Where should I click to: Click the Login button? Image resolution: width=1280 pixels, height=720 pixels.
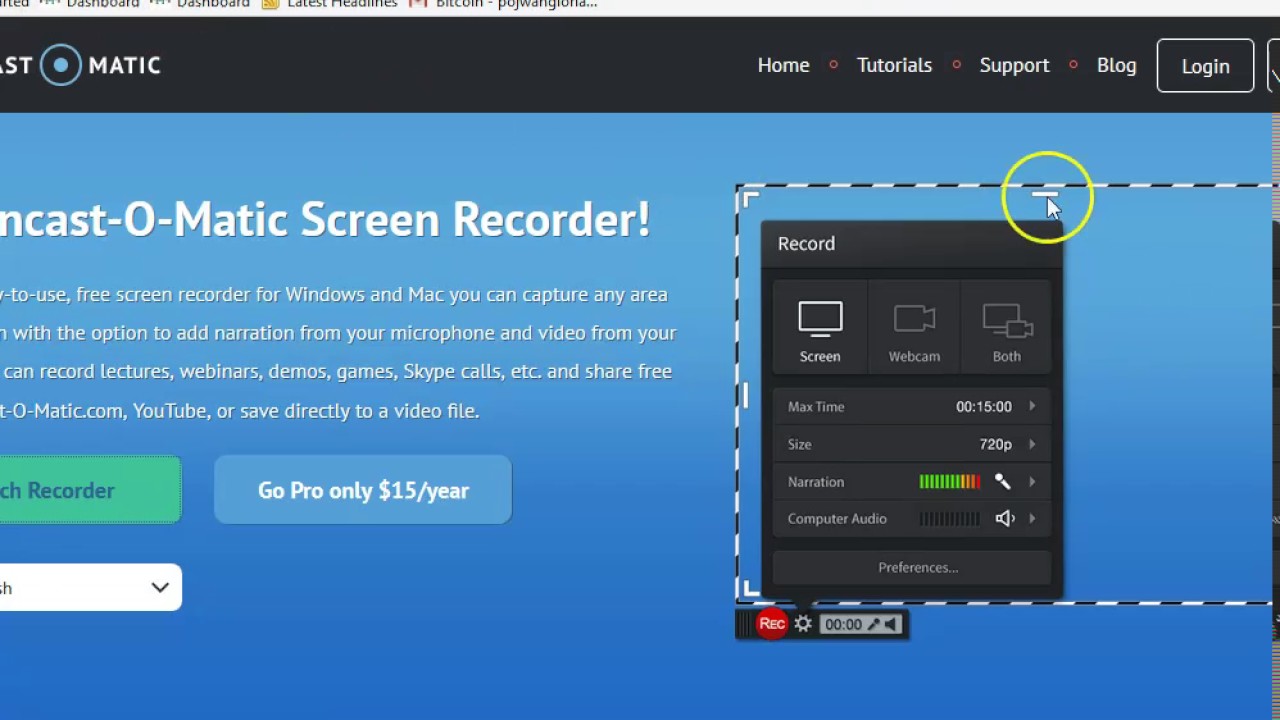pos(1205,66)
